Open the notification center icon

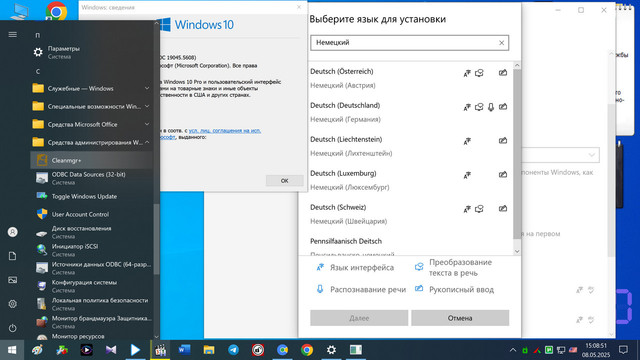point(623,350)
